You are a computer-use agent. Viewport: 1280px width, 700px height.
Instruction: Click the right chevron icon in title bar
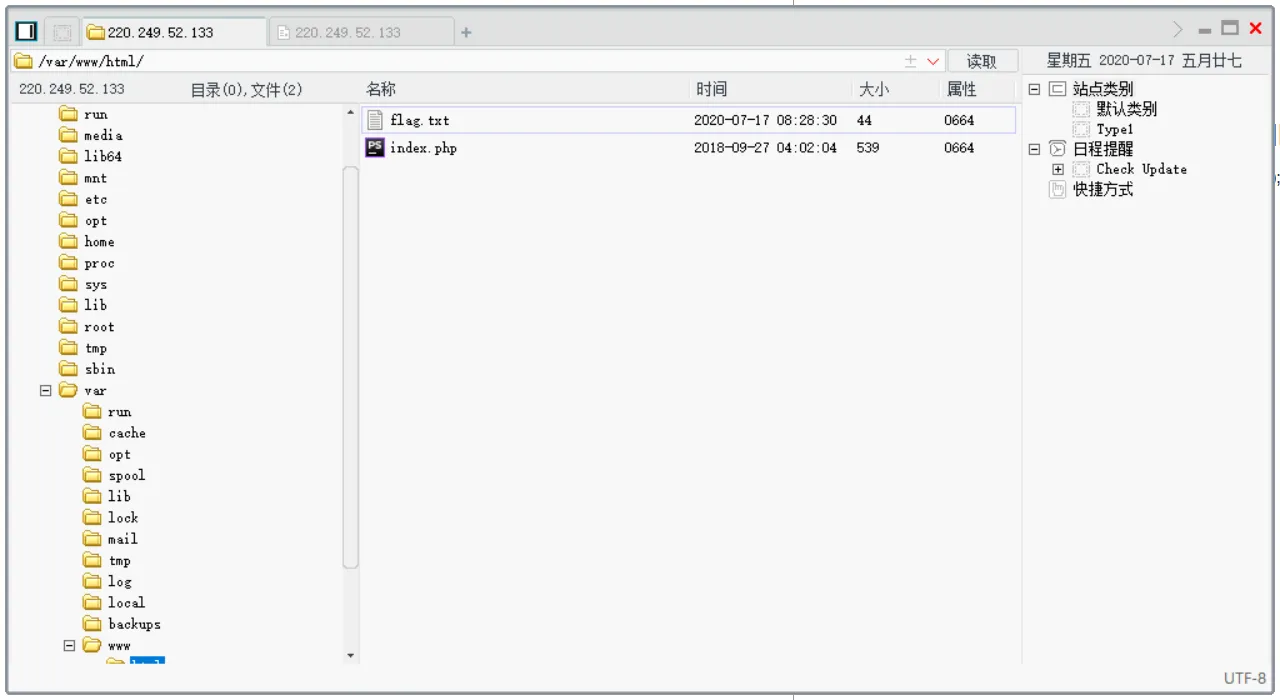coord(1178,30)
